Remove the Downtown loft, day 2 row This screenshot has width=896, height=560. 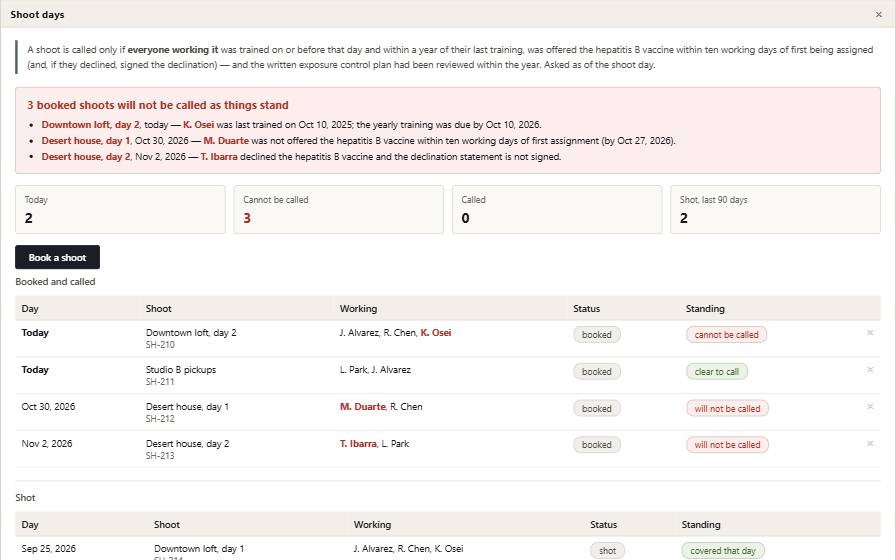click(x=870, y=333)
